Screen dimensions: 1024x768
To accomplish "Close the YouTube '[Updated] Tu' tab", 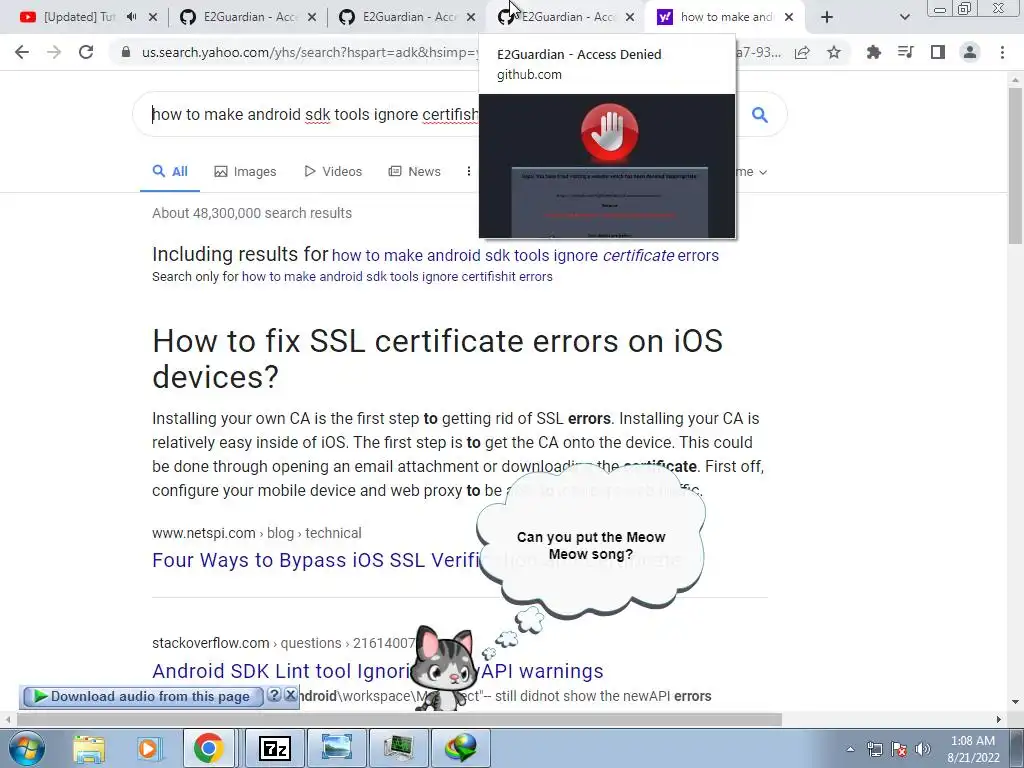I will 153,17.
